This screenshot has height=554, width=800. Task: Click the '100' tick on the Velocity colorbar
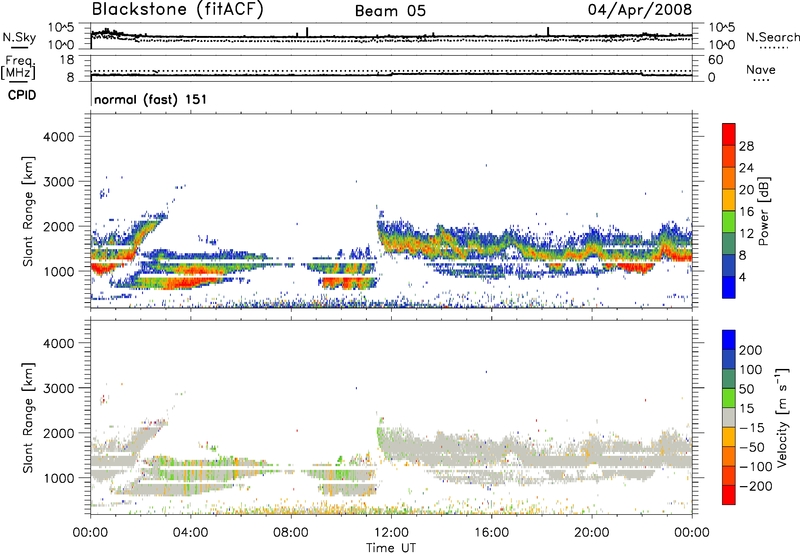click(751, 369)
